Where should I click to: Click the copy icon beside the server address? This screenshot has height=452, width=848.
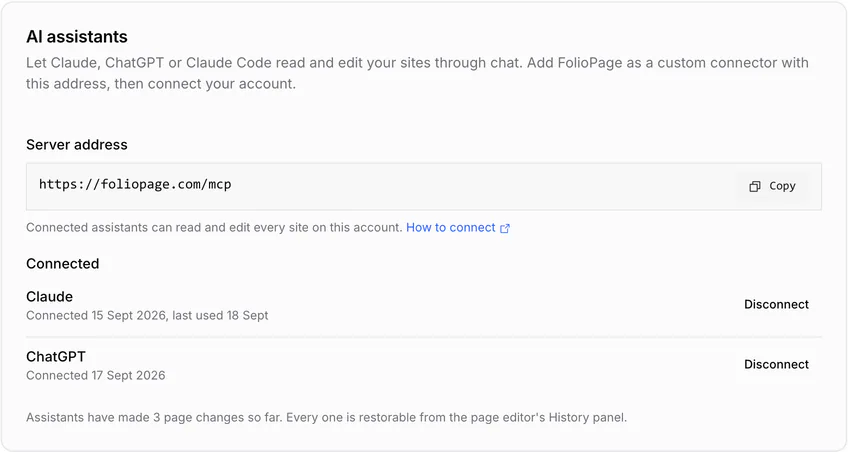click(754, 187)
